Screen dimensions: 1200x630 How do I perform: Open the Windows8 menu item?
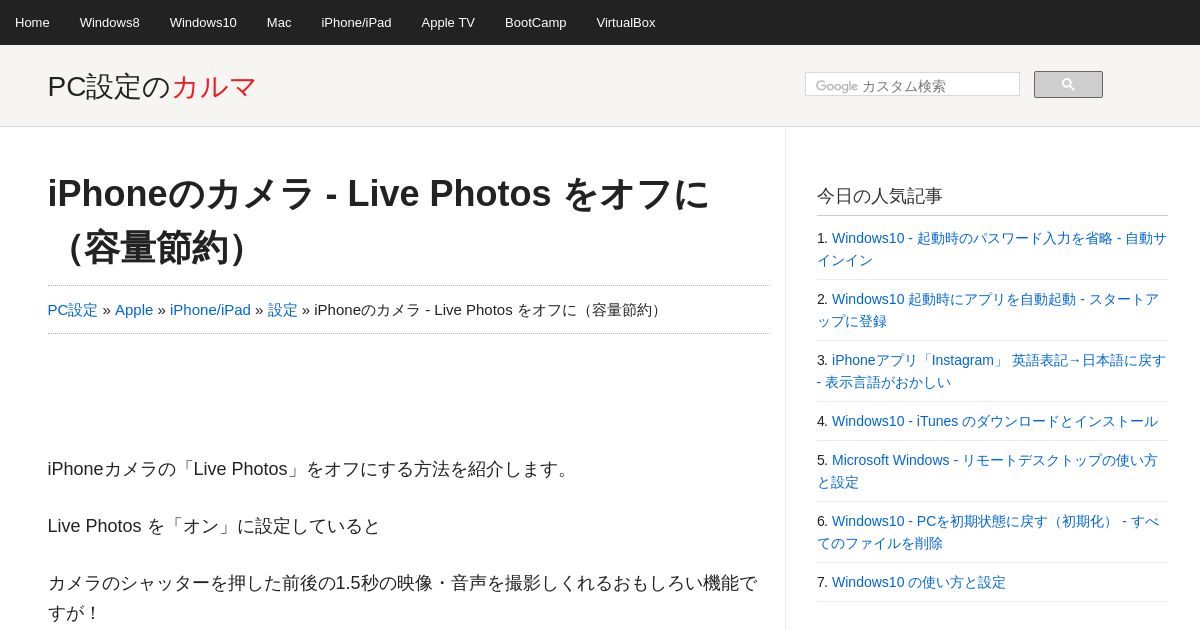[x=110, y=22]
